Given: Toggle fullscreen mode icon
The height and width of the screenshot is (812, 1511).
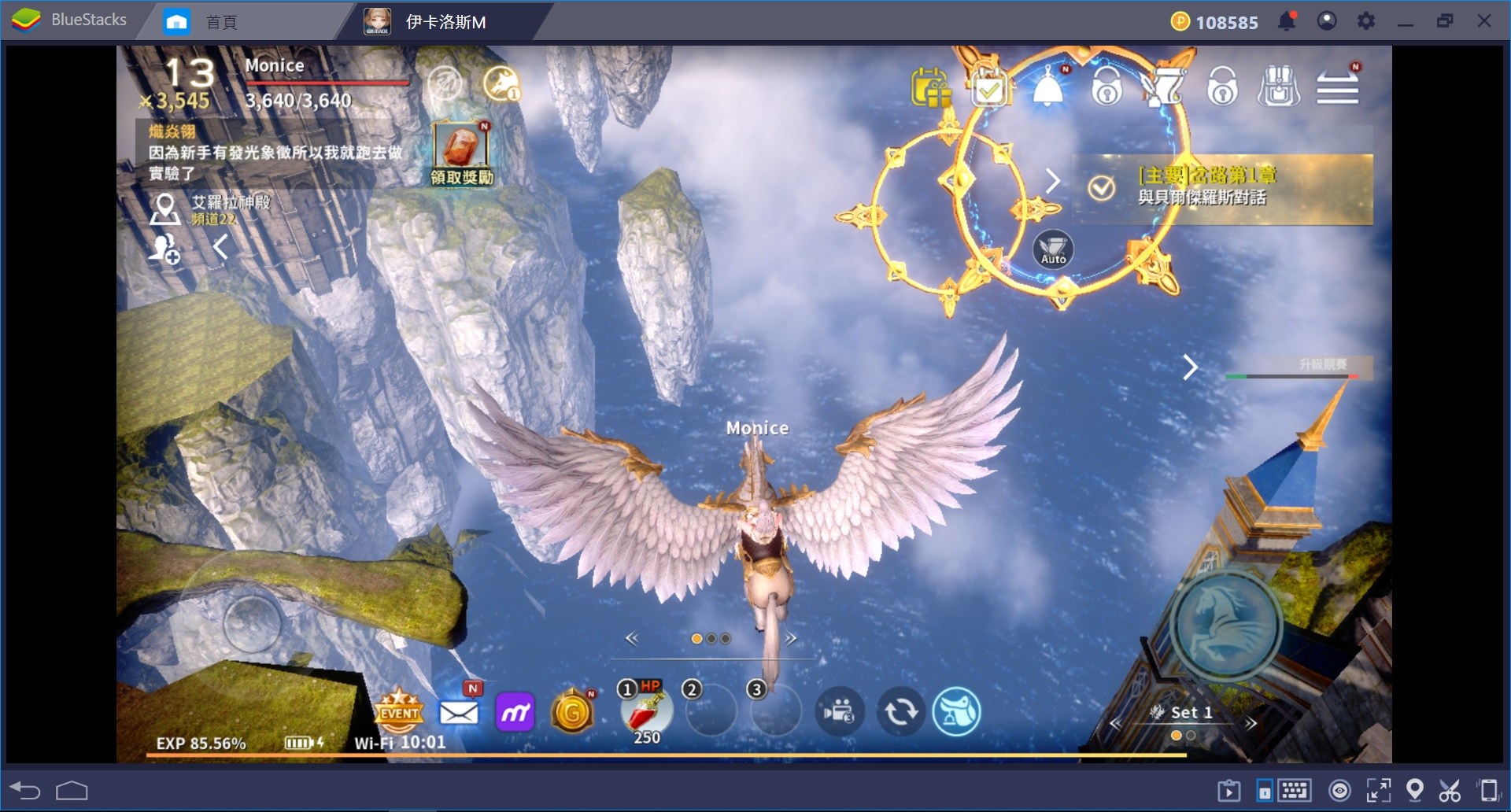Looking at the screenshot, I should tap(1379, 790).
